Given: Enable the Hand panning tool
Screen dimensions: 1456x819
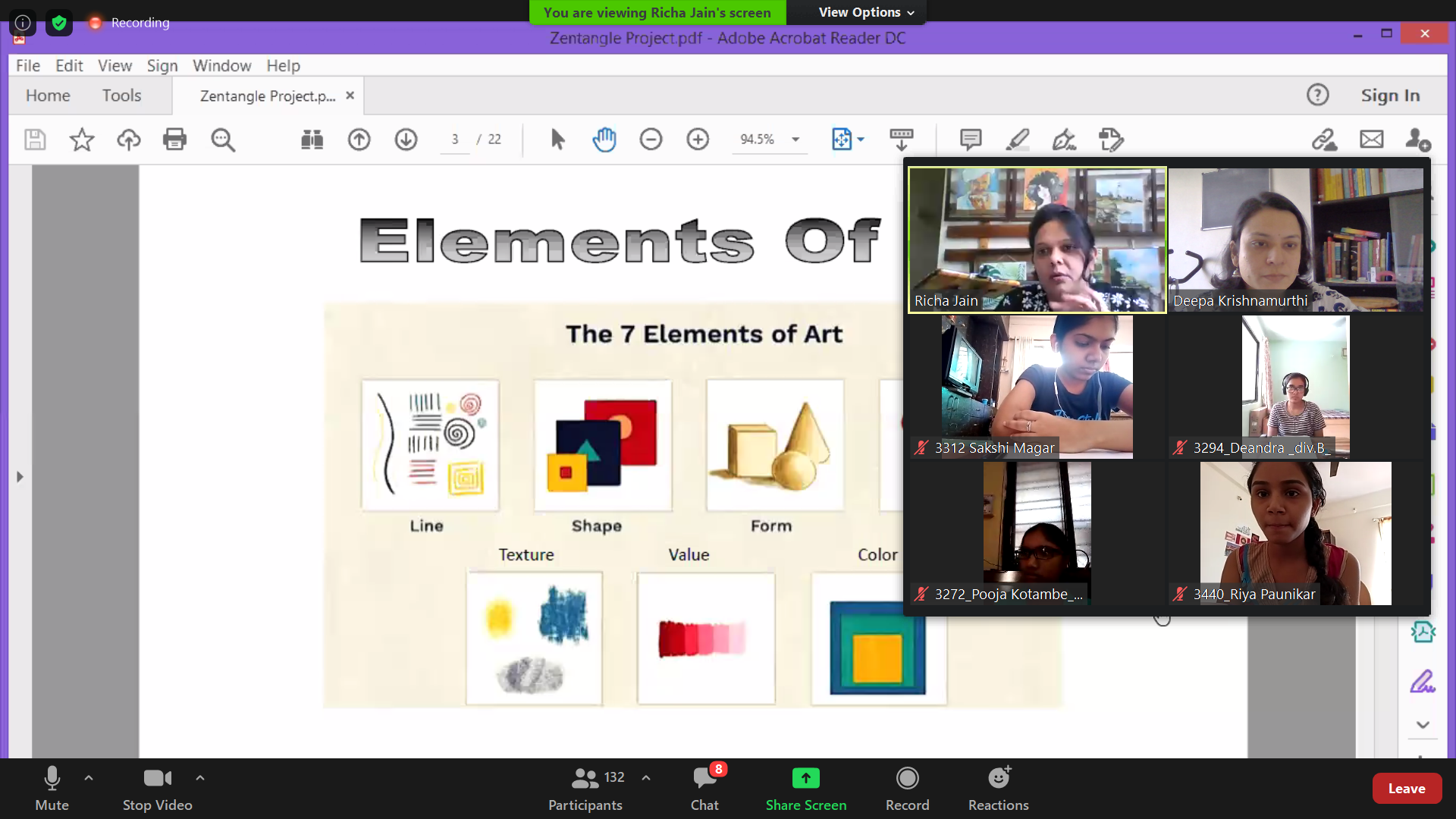Looking at the screenshot, I should [x=604, y=140].
